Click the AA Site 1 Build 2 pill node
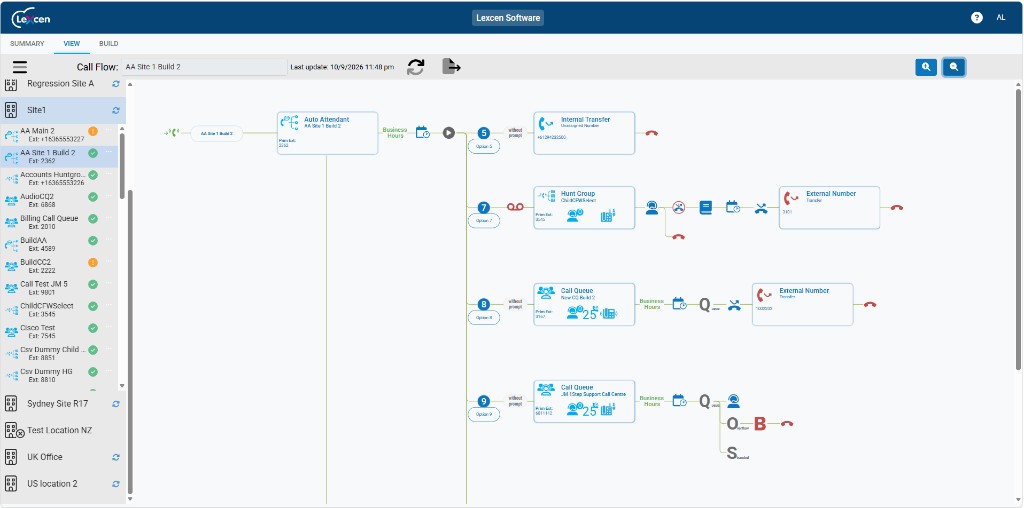 coord(217,133)
